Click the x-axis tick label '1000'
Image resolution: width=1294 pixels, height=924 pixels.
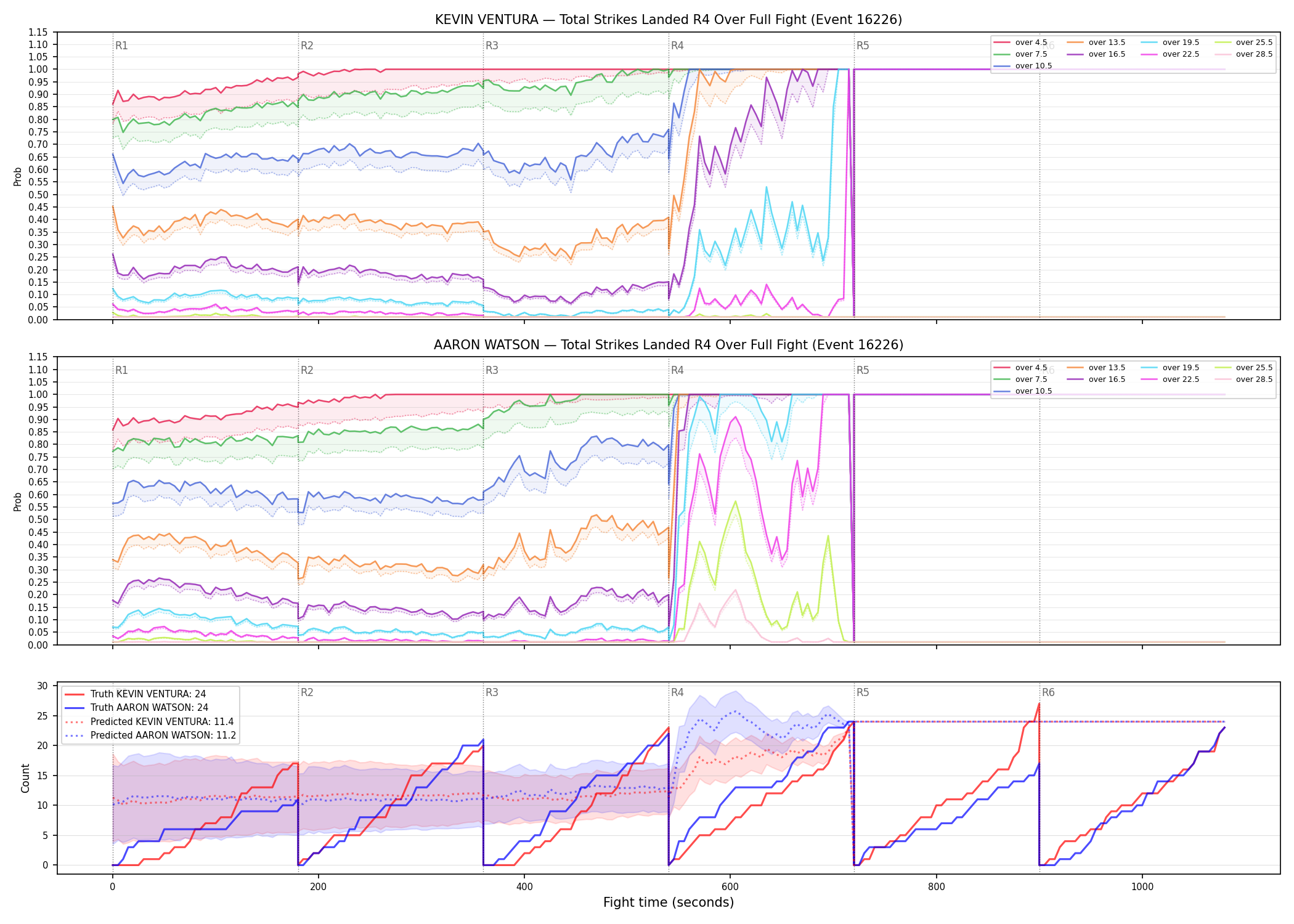point(1142,887)
